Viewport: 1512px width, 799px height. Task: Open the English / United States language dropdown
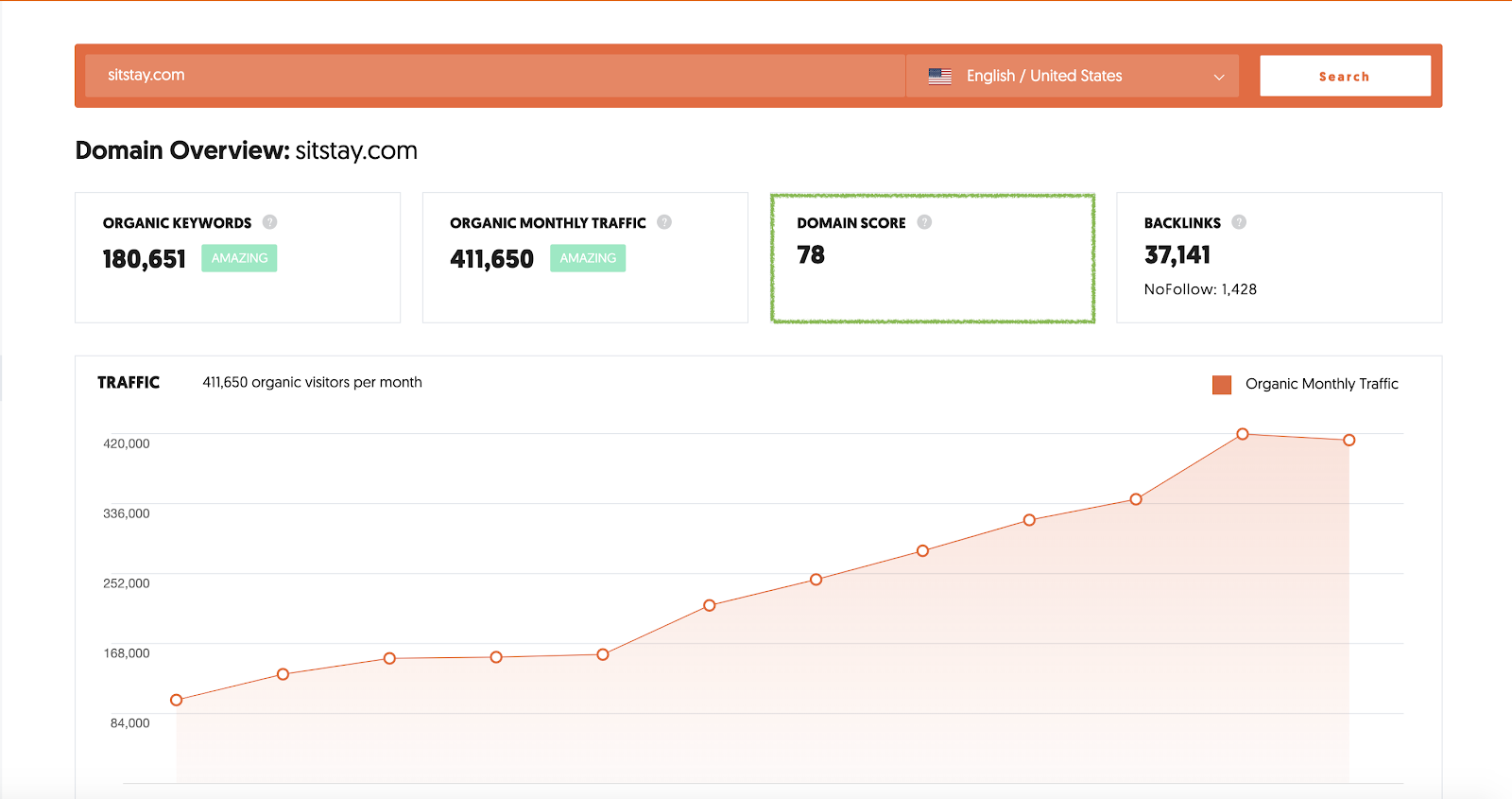pyautogui.click(x=1072, y=76)
